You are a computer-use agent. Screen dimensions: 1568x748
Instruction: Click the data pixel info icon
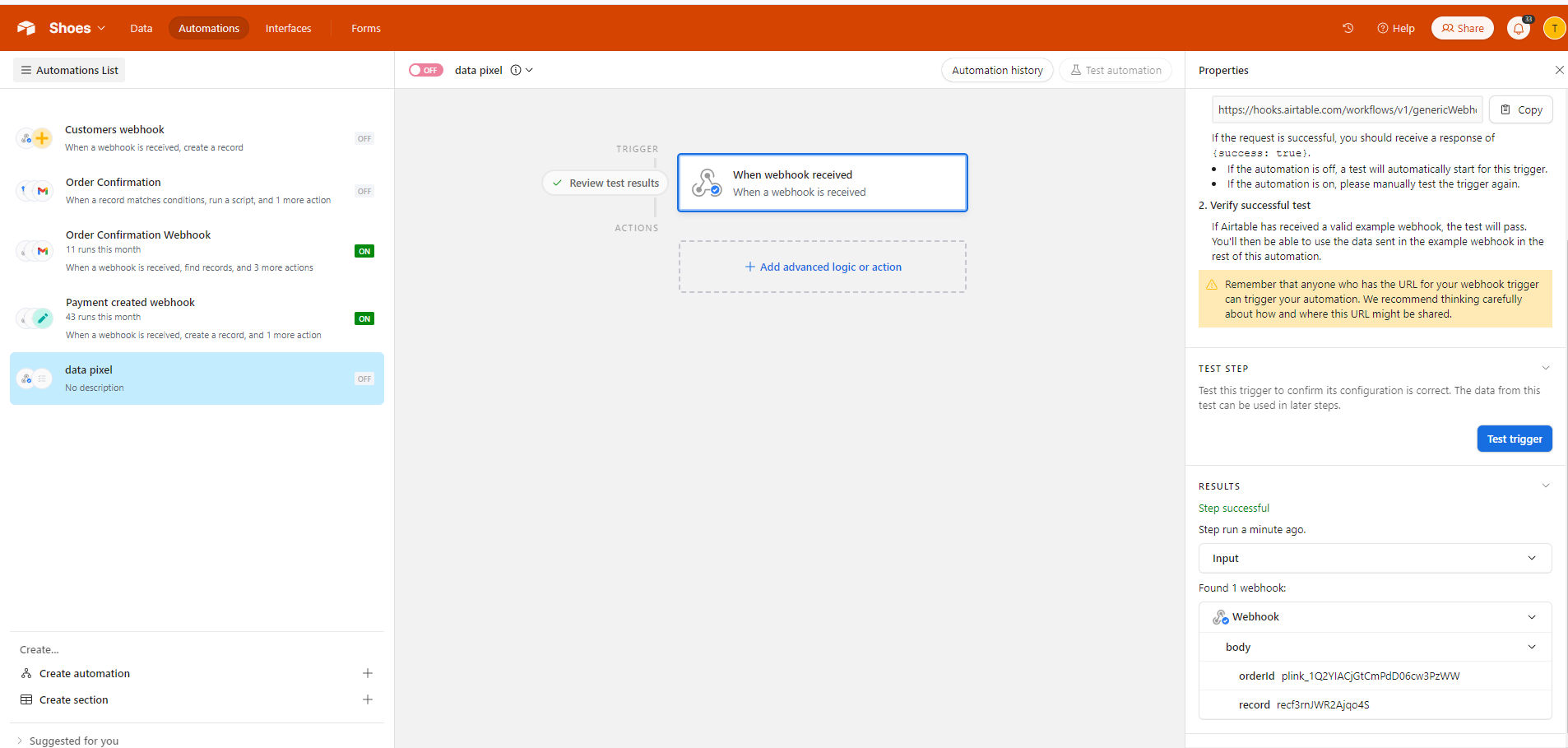pos(516,70)
